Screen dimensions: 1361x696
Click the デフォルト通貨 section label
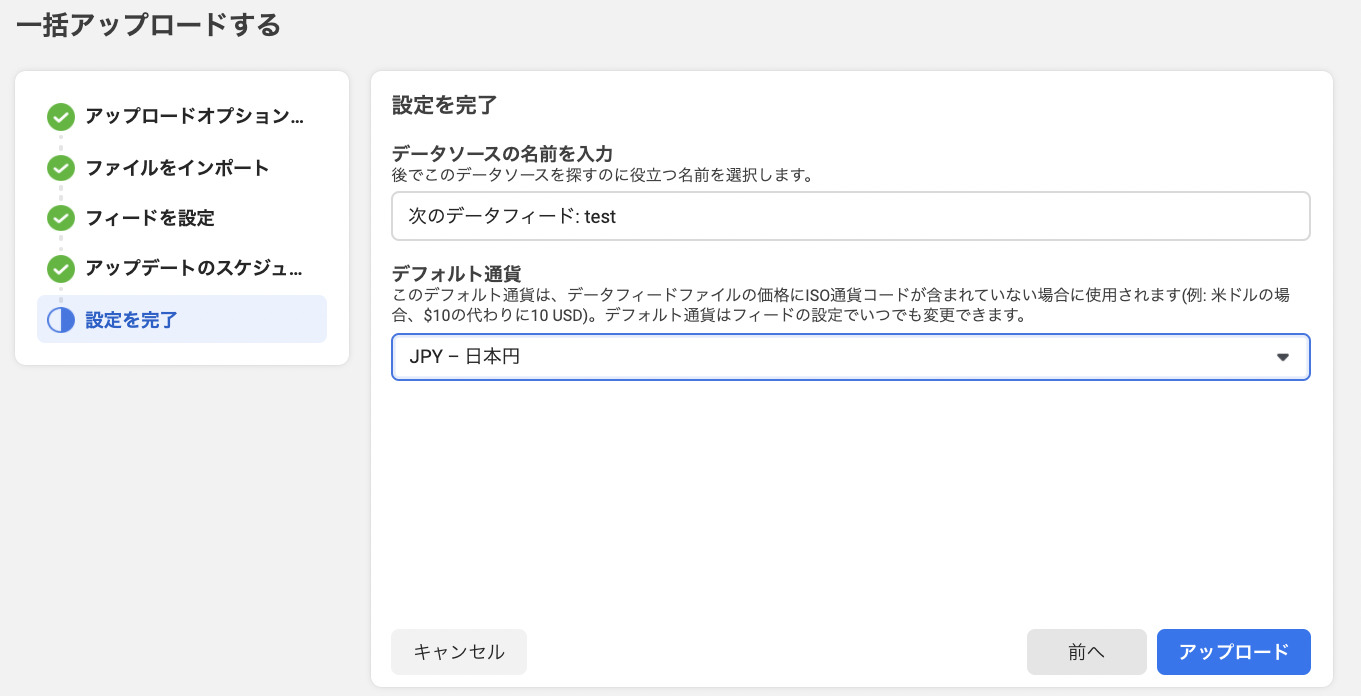pos(456,273)
